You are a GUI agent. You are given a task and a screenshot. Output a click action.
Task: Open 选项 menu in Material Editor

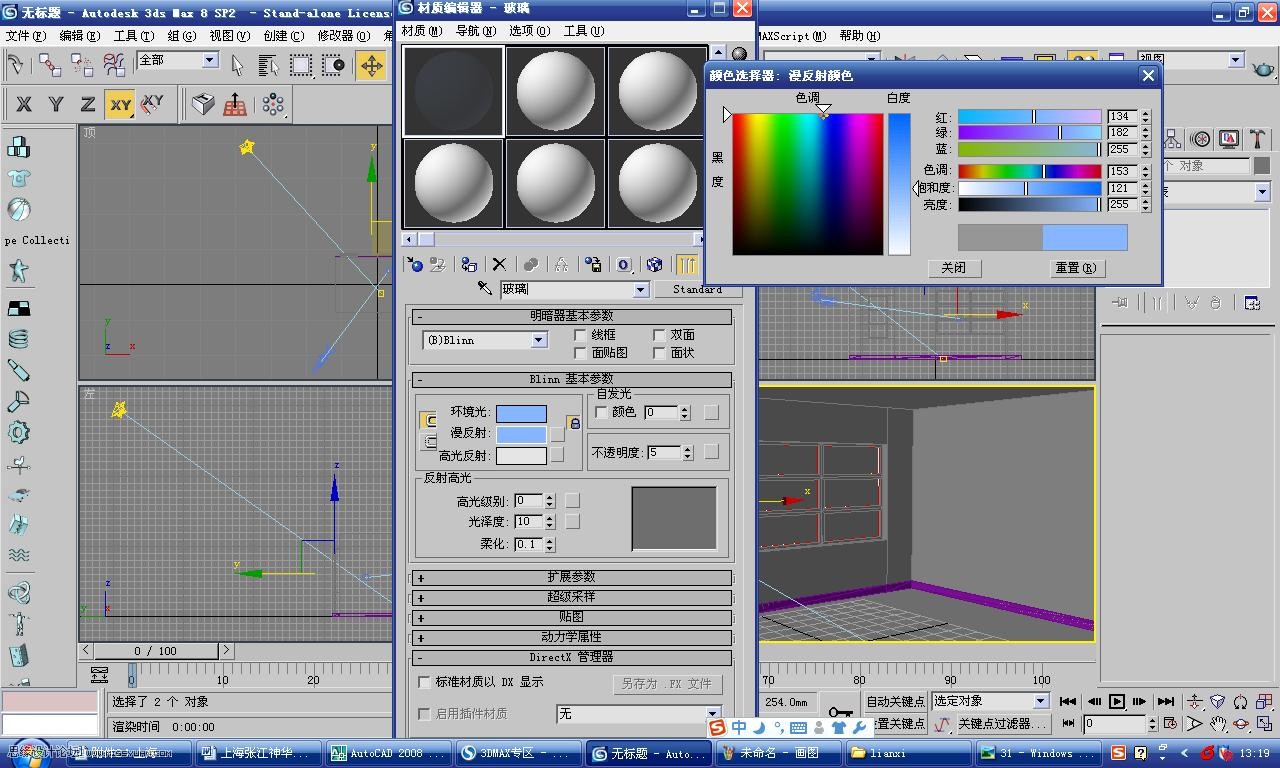coord(529,31)
